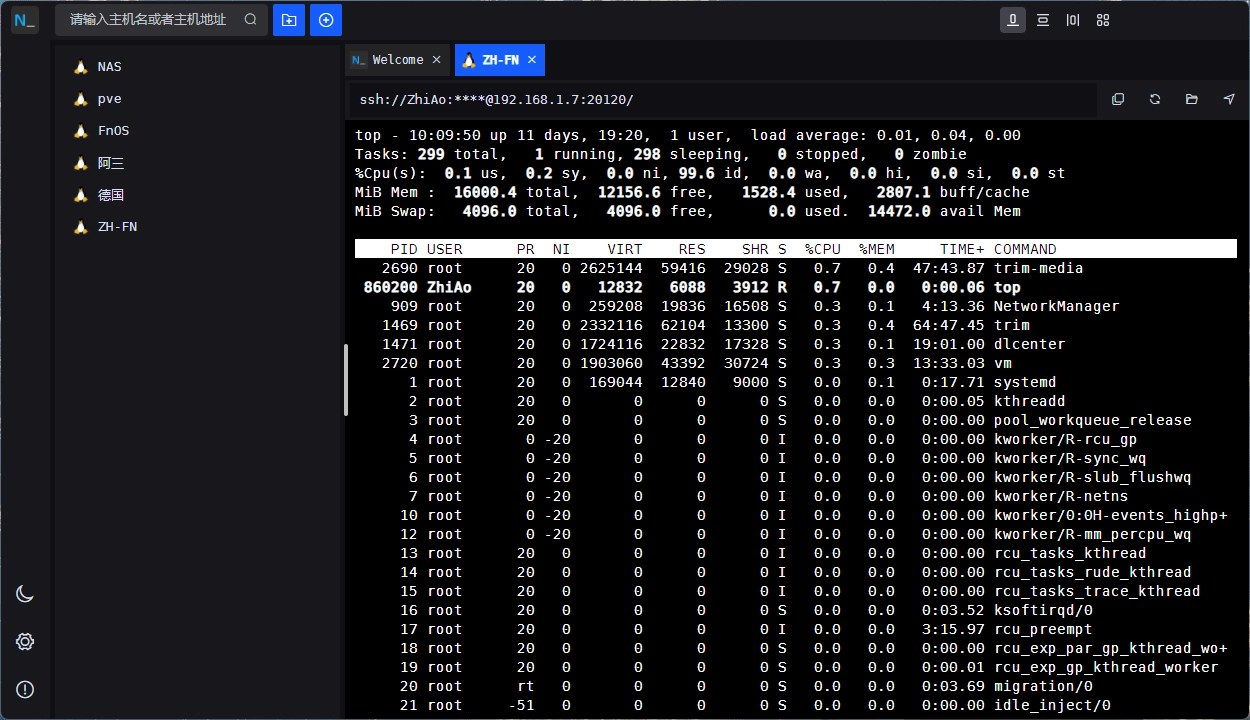The height and width of the screenshot is (720, 1250).
Task: Click the "Tasks:" label in the terminal
Action: [382, 154]
